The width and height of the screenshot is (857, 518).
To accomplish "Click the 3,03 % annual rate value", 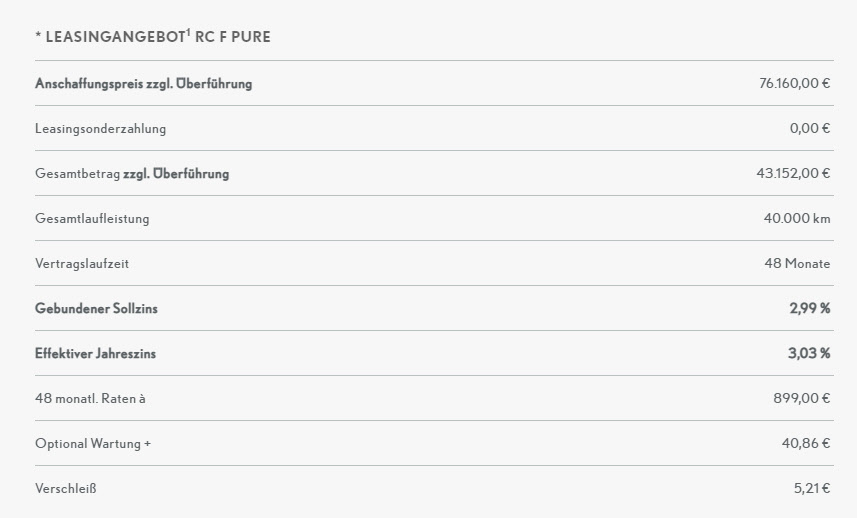I will 809,353.
